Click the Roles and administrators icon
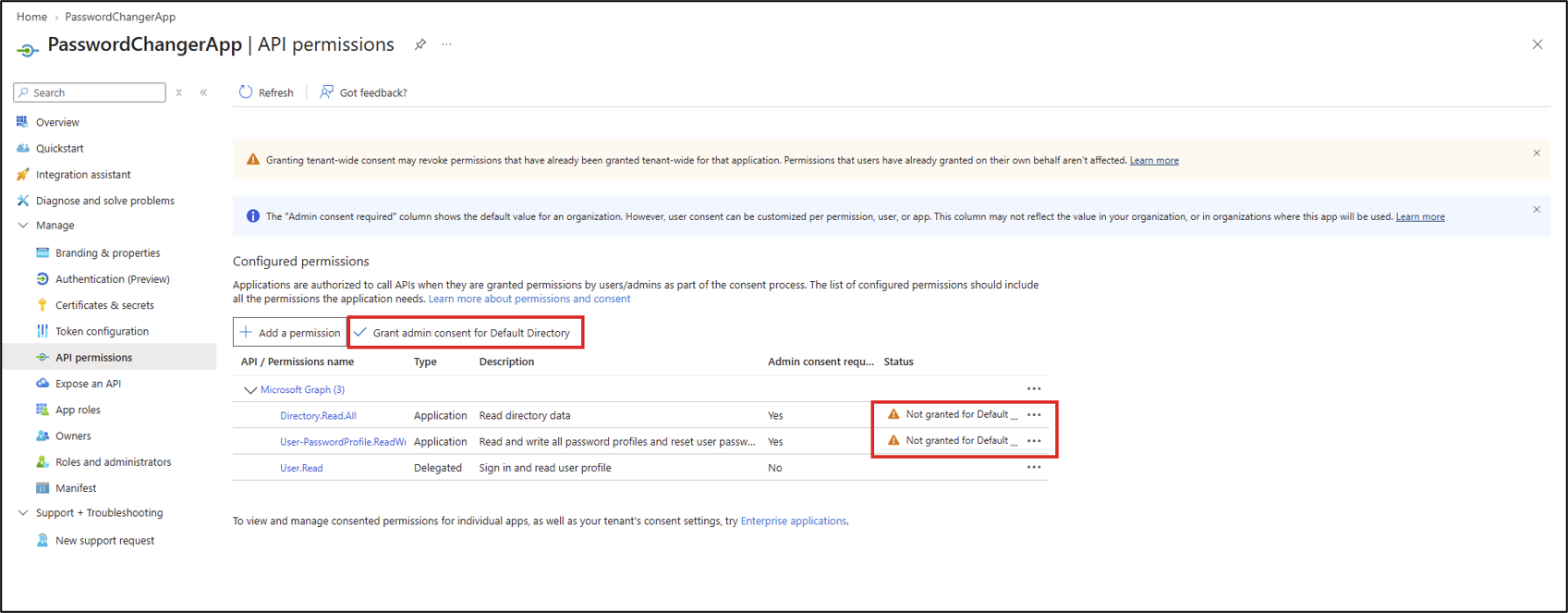The width and height of the screenshot is (1568, 613). coord(43,461)
